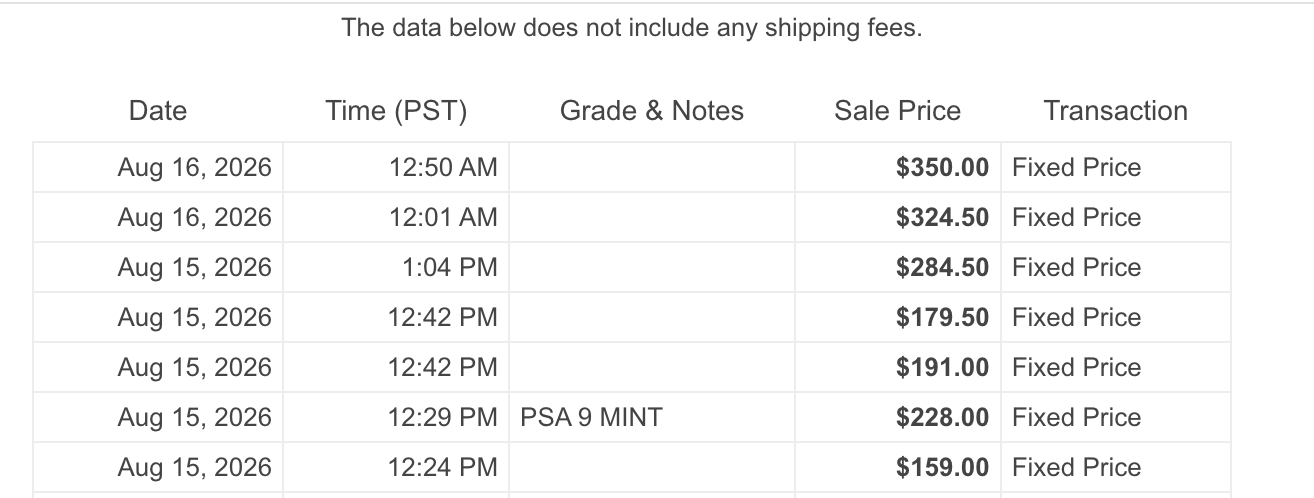Select the $159.00 sale price cell
The height and width of the screenshot is (498, 1314).
[898, 467]
